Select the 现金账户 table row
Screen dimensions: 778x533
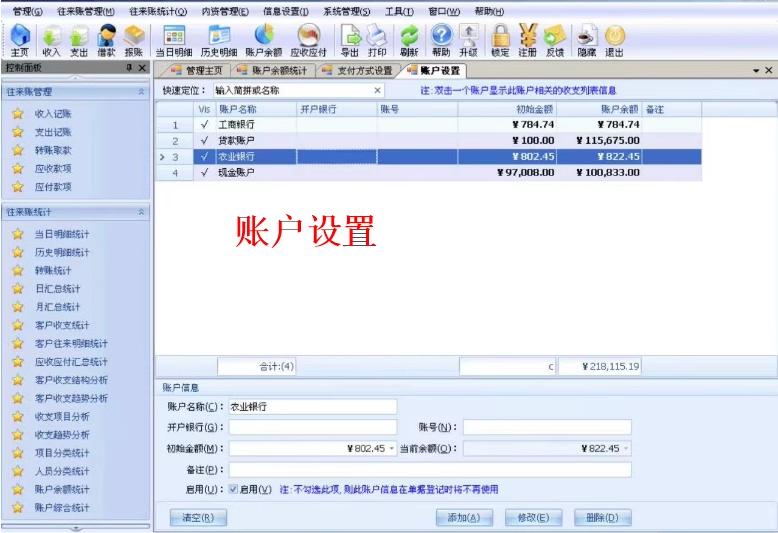pyautogui.click(x=428, y=172)
